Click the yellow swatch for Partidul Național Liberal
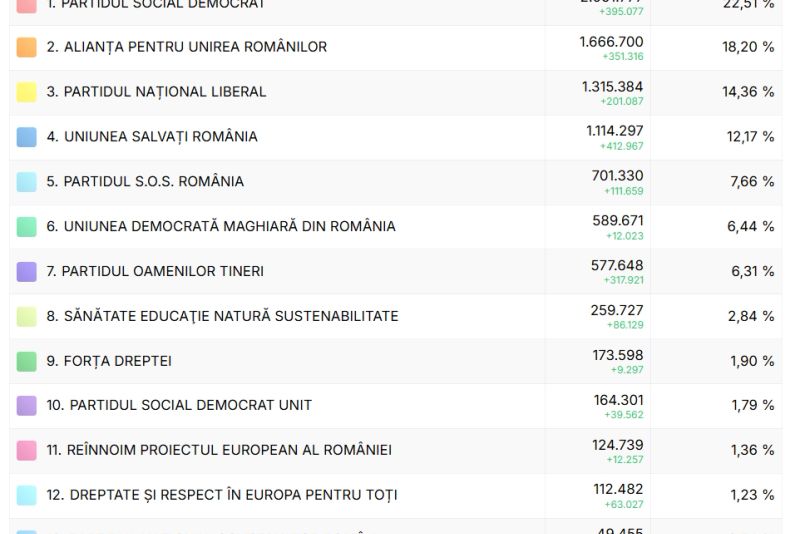This screenshot has width=800, height=534. pos(27,92)
